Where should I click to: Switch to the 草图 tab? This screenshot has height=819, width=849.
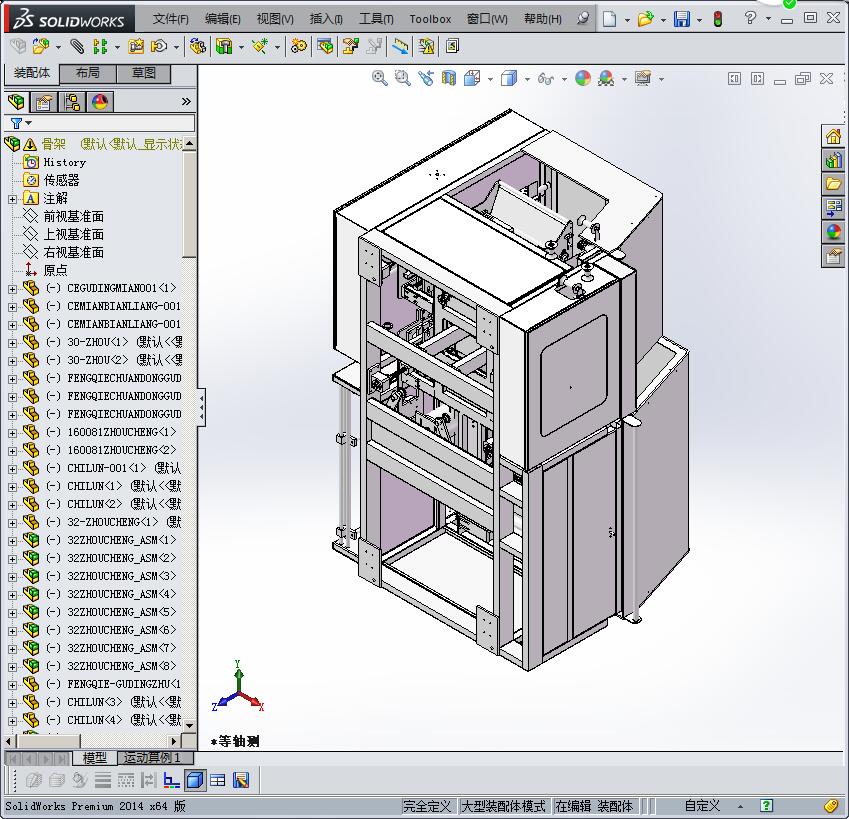tap(143, 73)
